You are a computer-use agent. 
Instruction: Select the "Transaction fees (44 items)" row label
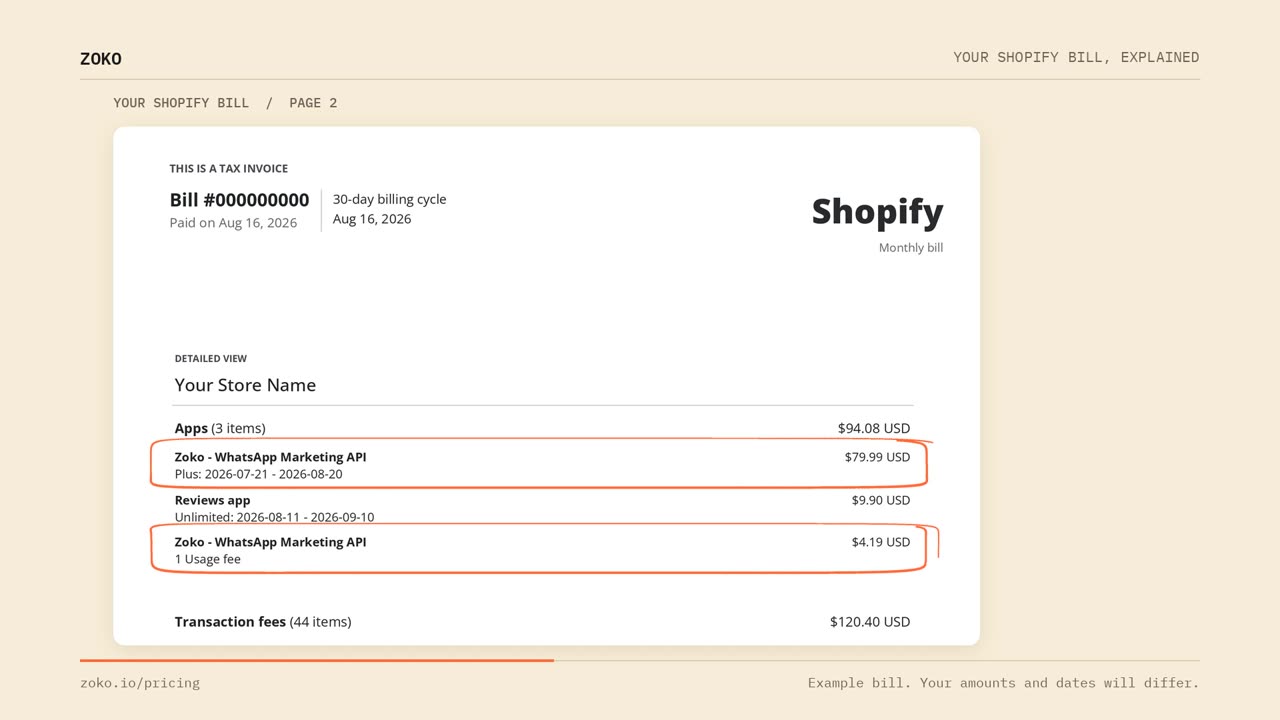[263, 622]
